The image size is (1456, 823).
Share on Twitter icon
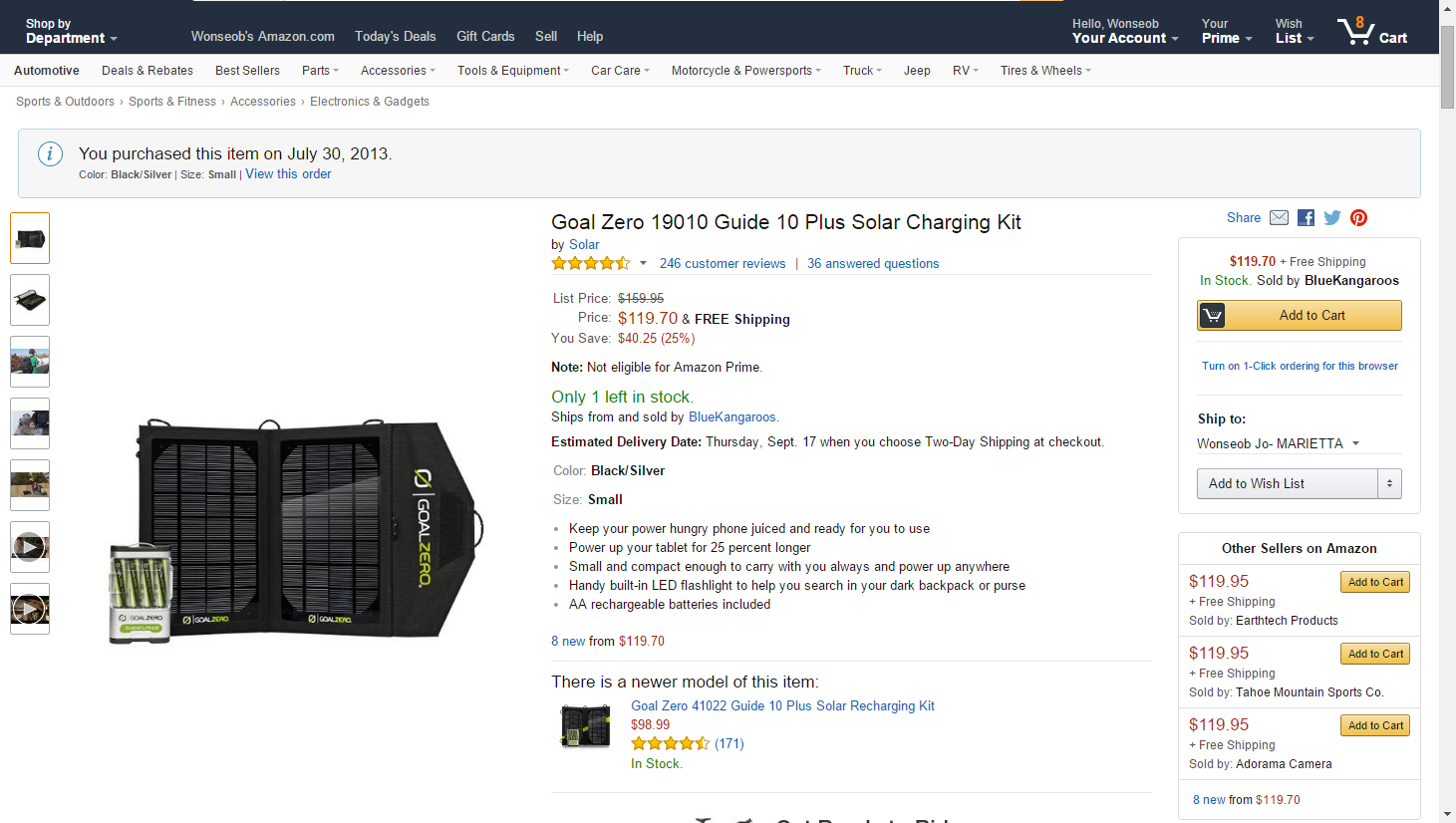(1332, 218)
